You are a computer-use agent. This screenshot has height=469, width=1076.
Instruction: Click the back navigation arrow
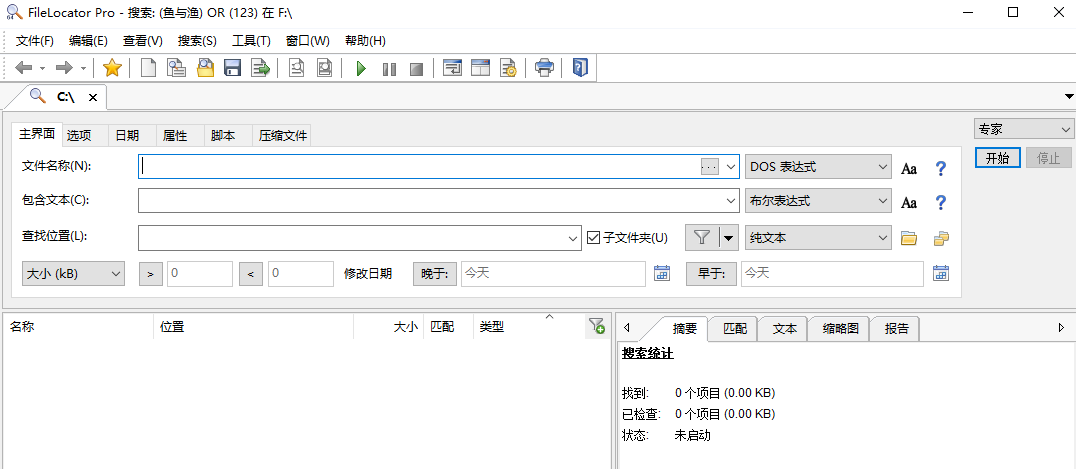[24, 68]
